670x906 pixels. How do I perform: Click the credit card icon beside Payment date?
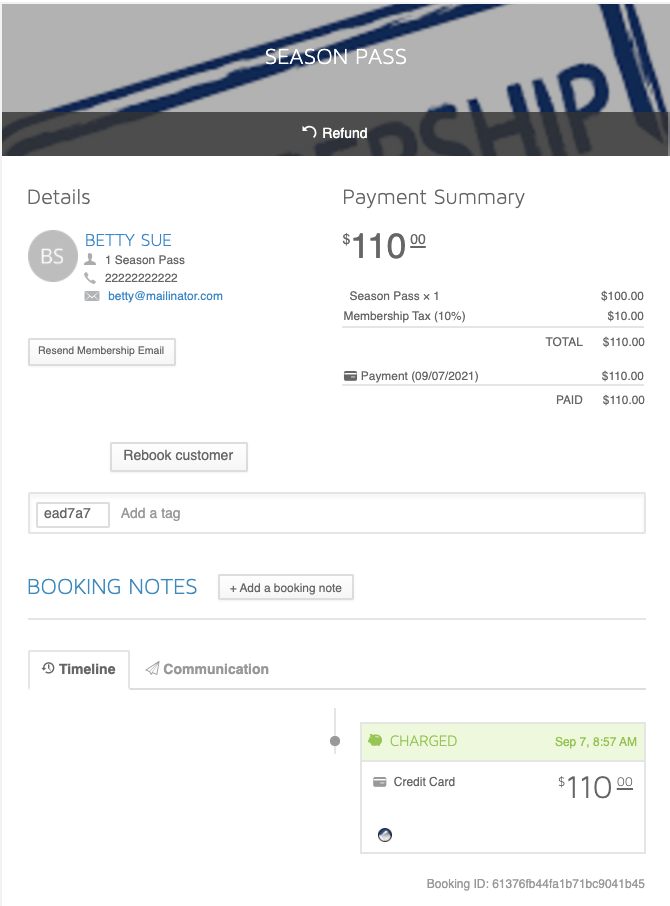tap(350, 376)
